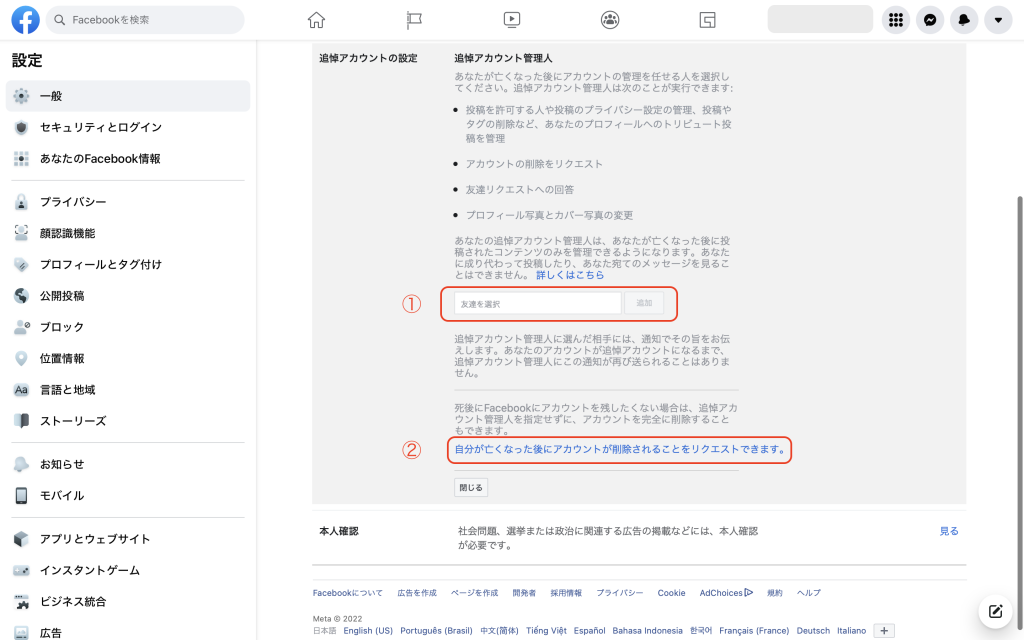Image resolution: width=1024 pixels, height=640 pixels.
Task: Click the Facebook logo icon
Action: (x=25, y=20)
